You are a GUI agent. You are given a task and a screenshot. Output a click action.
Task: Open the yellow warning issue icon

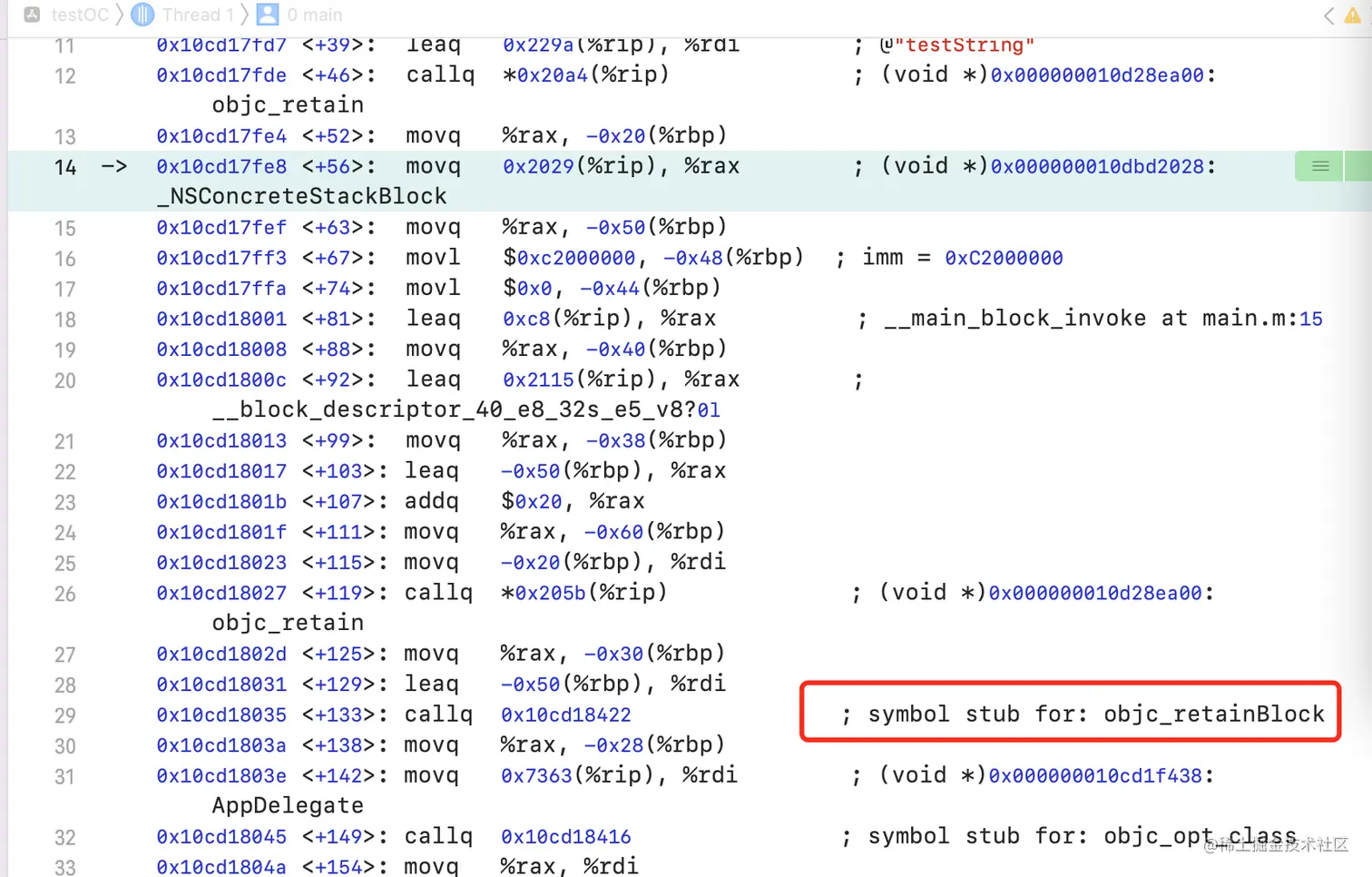[x=1352, y=15]
